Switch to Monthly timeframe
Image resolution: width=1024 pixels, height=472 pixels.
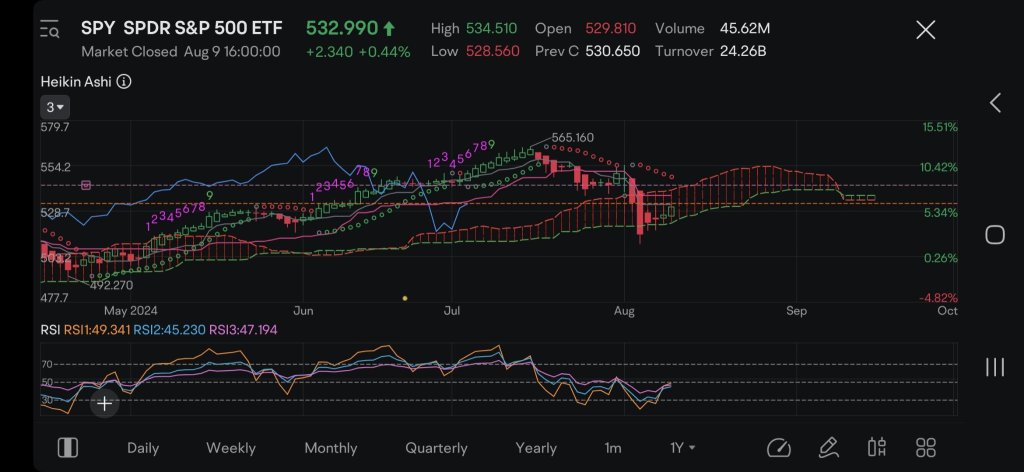point(330,448)
